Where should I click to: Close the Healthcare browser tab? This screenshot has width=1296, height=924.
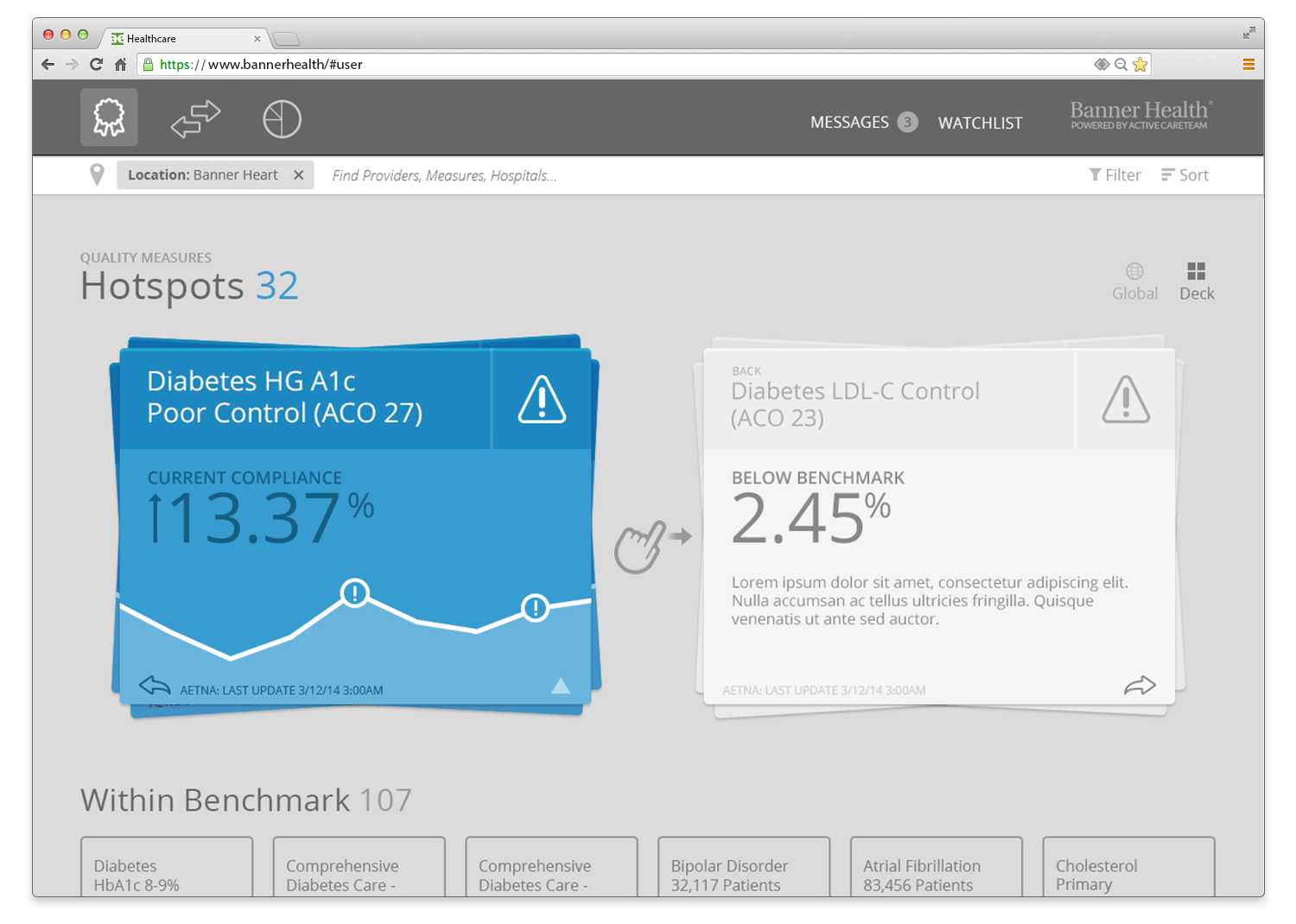(257, 39)
